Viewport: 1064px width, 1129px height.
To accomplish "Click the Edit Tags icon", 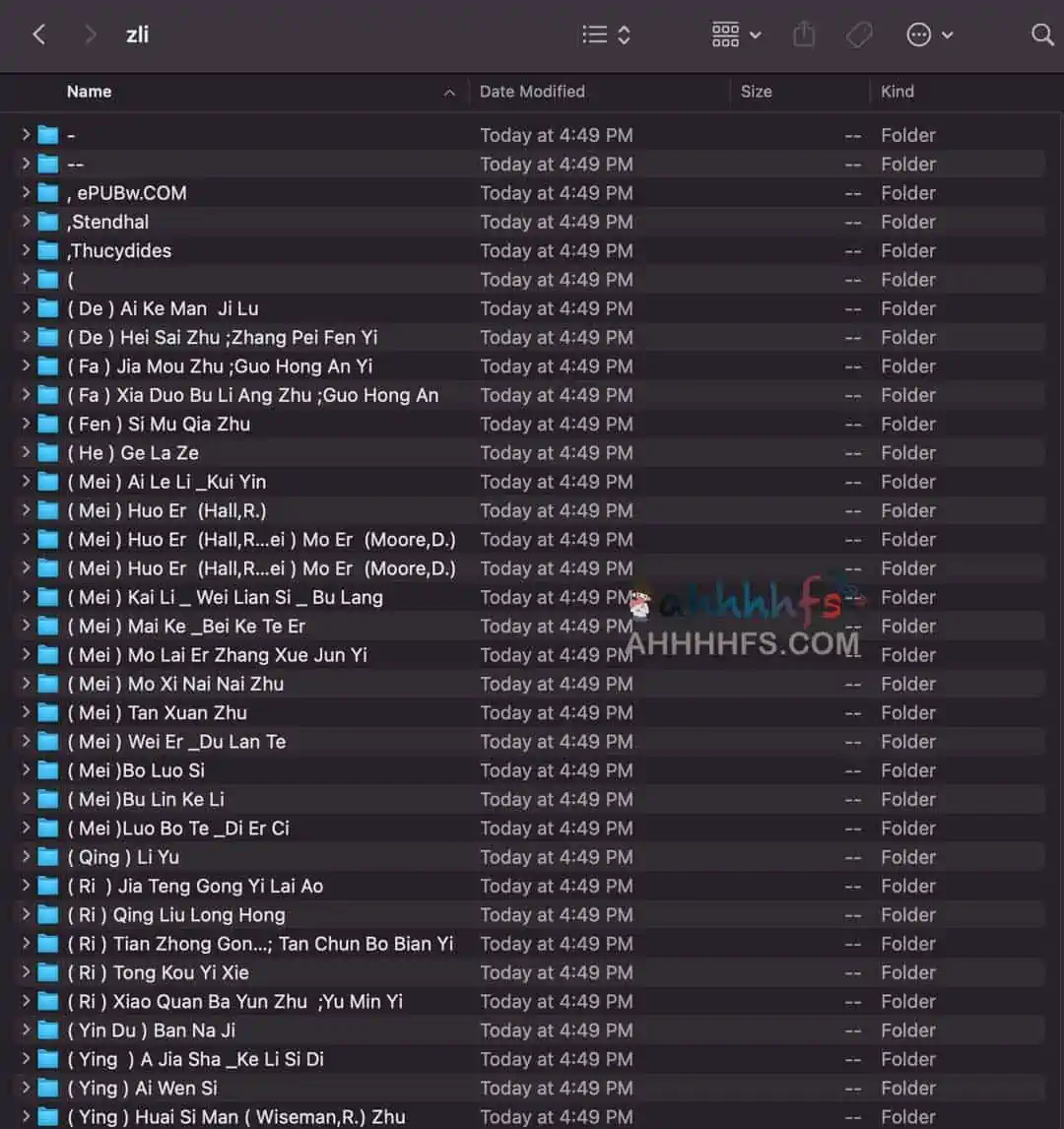I will pos(859,35).
